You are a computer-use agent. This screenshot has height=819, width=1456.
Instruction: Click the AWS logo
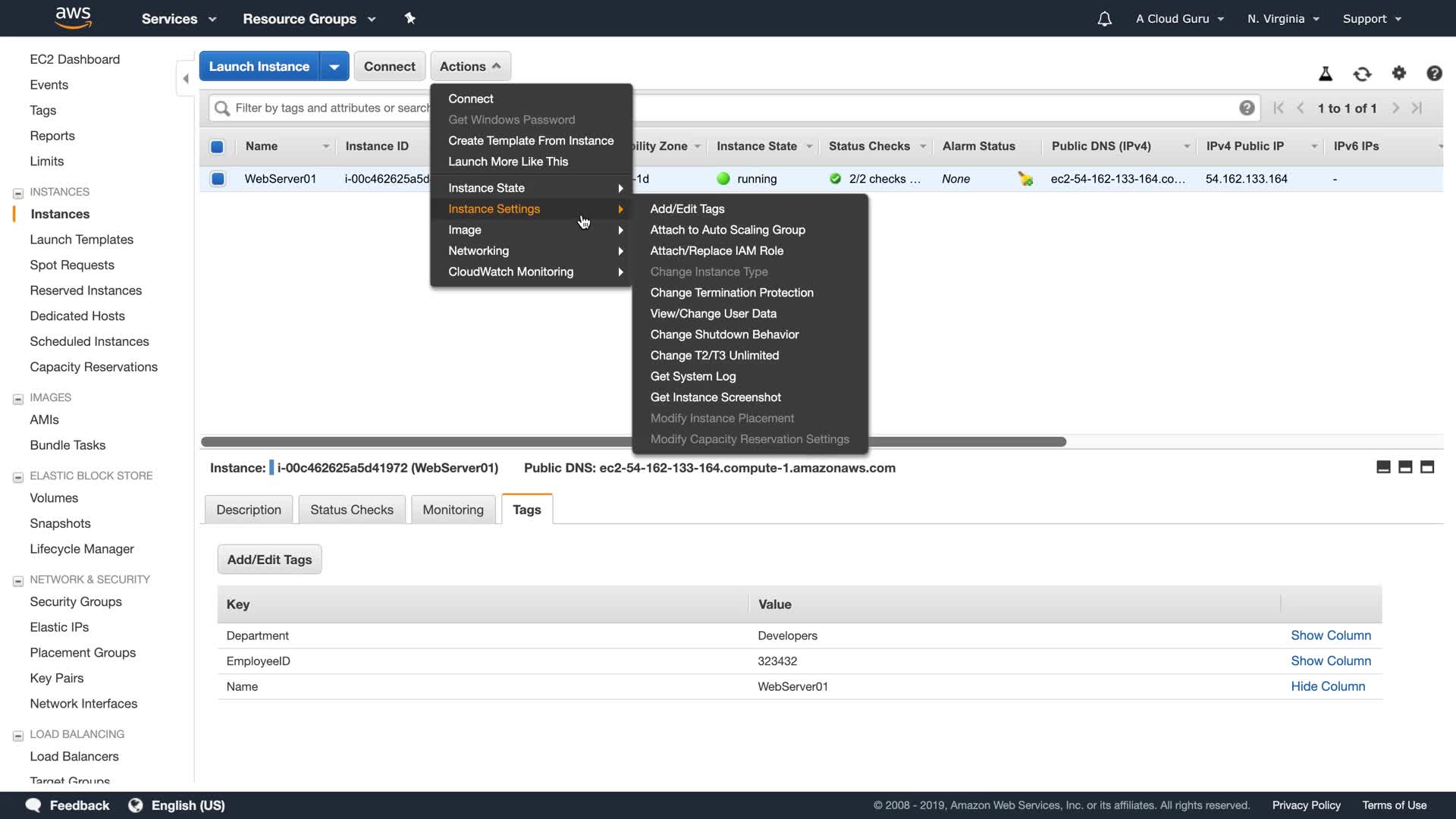(74, 17)
